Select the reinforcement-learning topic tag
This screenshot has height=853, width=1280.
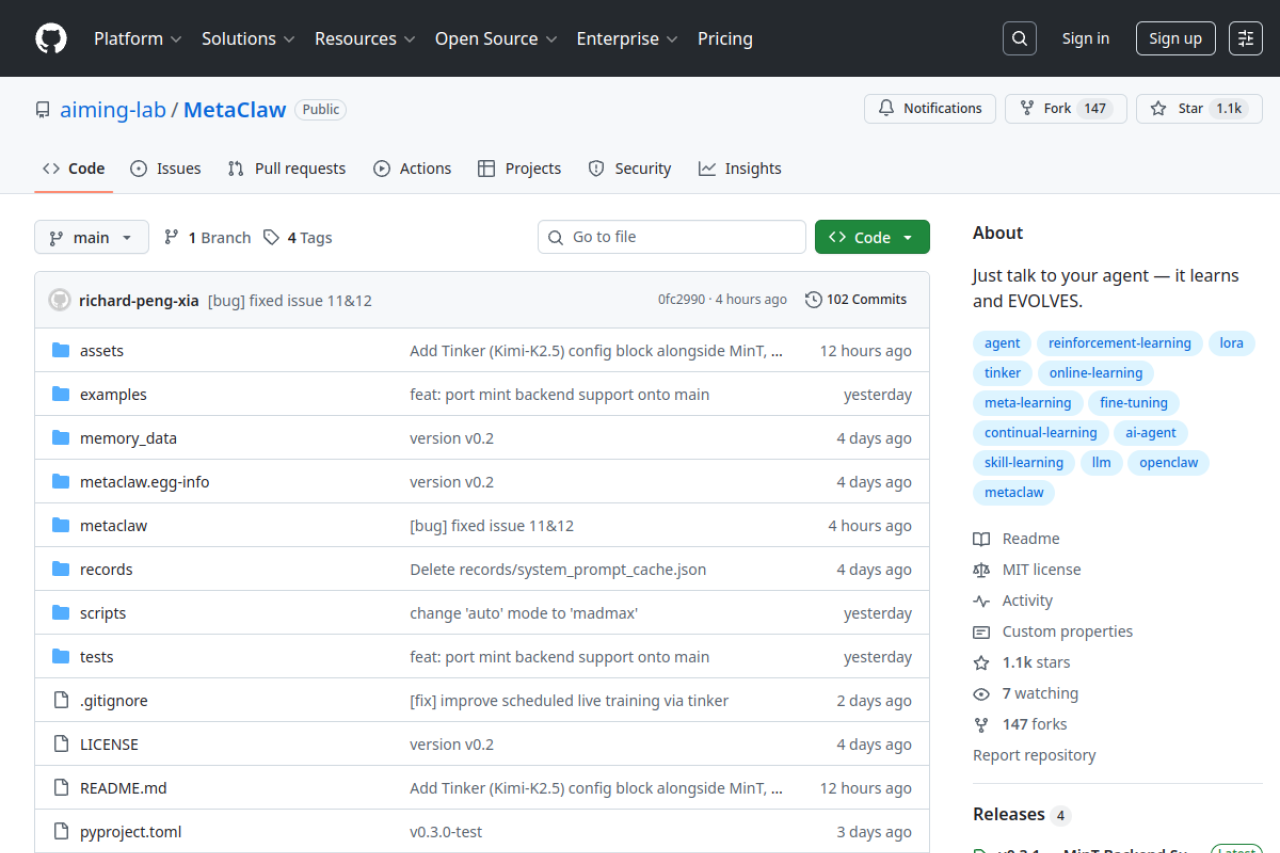point(1119,344)
